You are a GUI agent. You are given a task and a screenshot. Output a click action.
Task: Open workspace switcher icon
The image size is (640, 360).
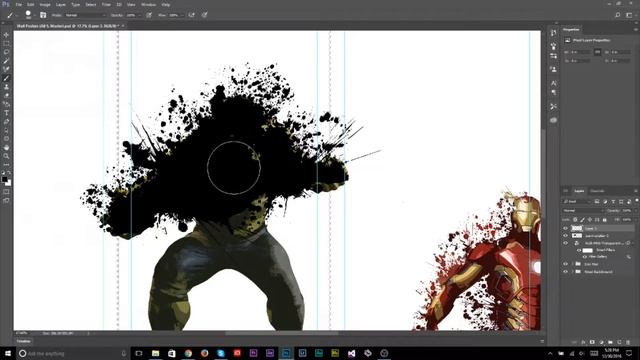pyautogui.click(x=629, y=15)
